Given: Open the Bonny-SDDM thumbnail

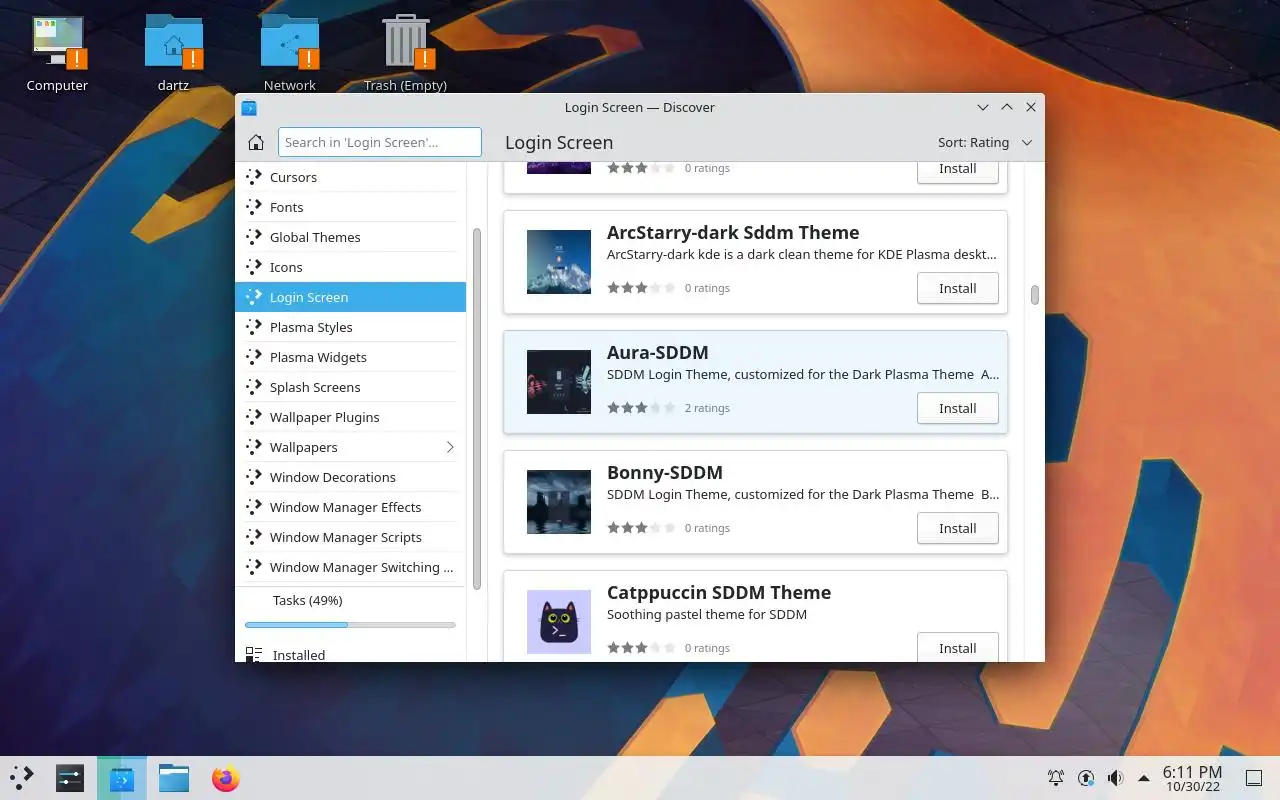Looking at the screenshot, I should coord(559,502).
